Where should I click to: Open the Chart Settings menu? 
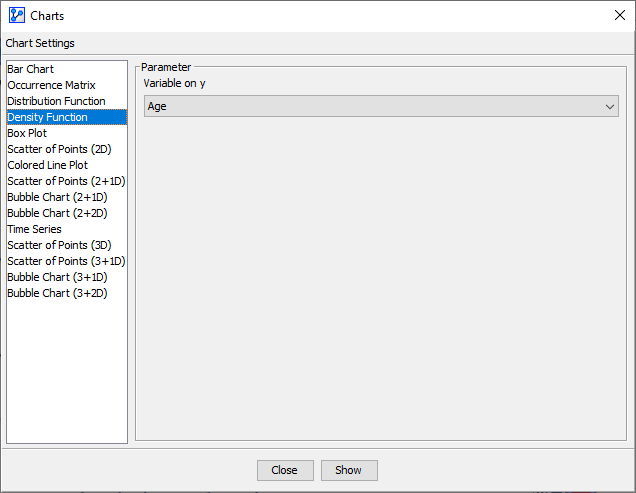coord(40,43)
